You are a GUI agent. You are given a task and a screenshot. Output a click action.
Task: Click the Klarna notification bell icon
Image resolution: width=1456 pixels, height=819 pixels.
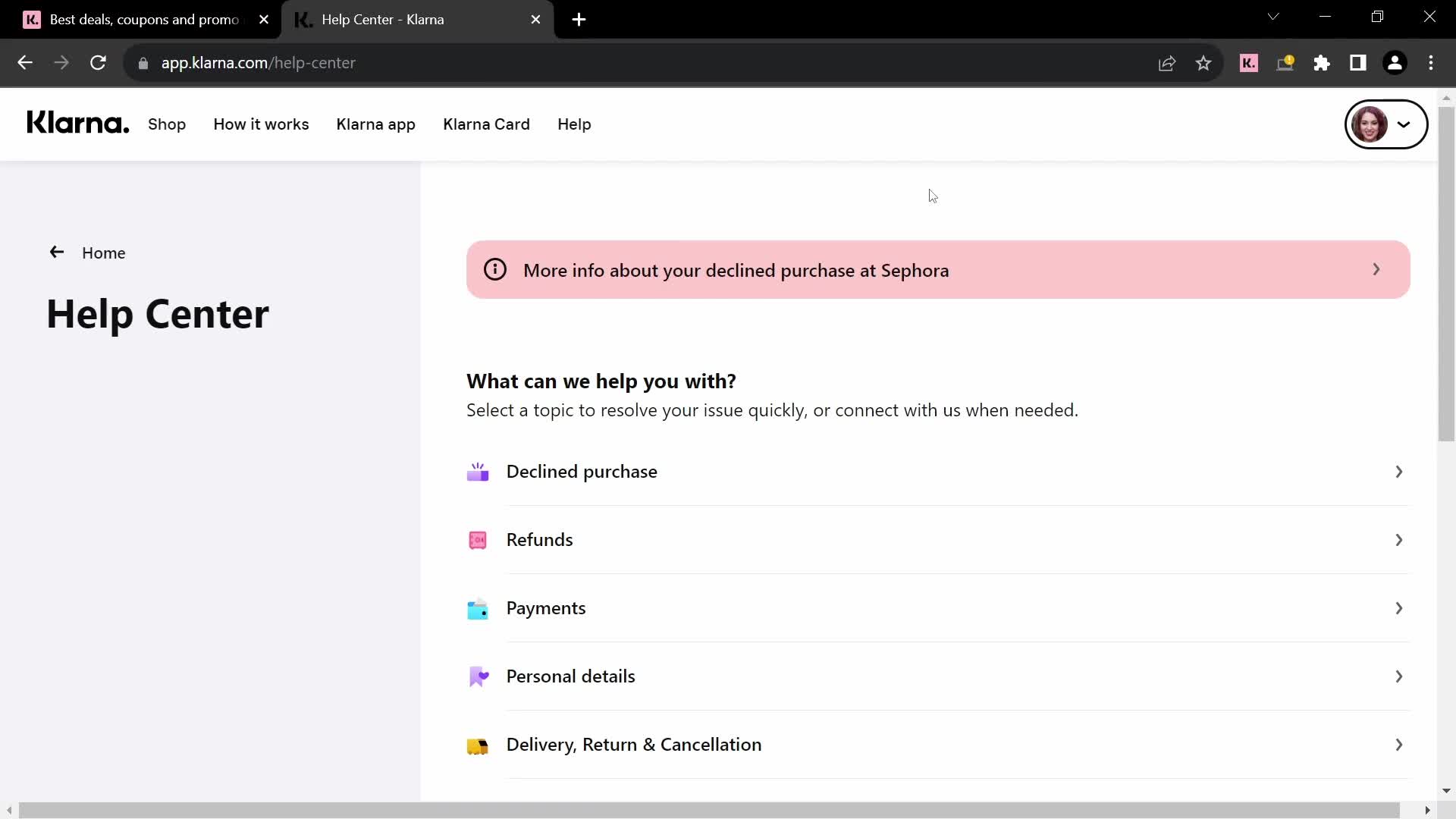coord(1286,63)
